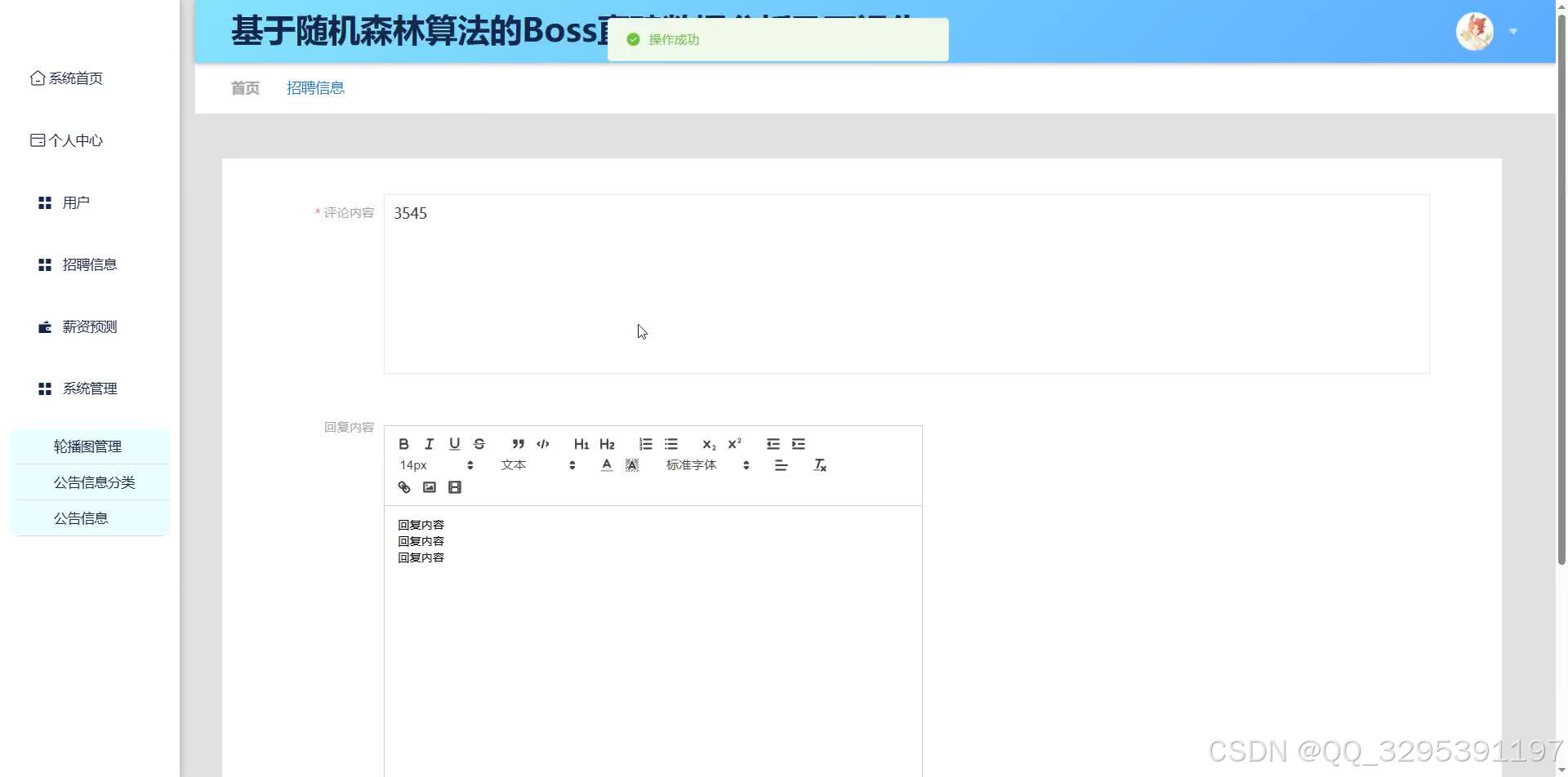Open the text alignment picker
This screenshot has width=1568, height=777.
[782, 465]
